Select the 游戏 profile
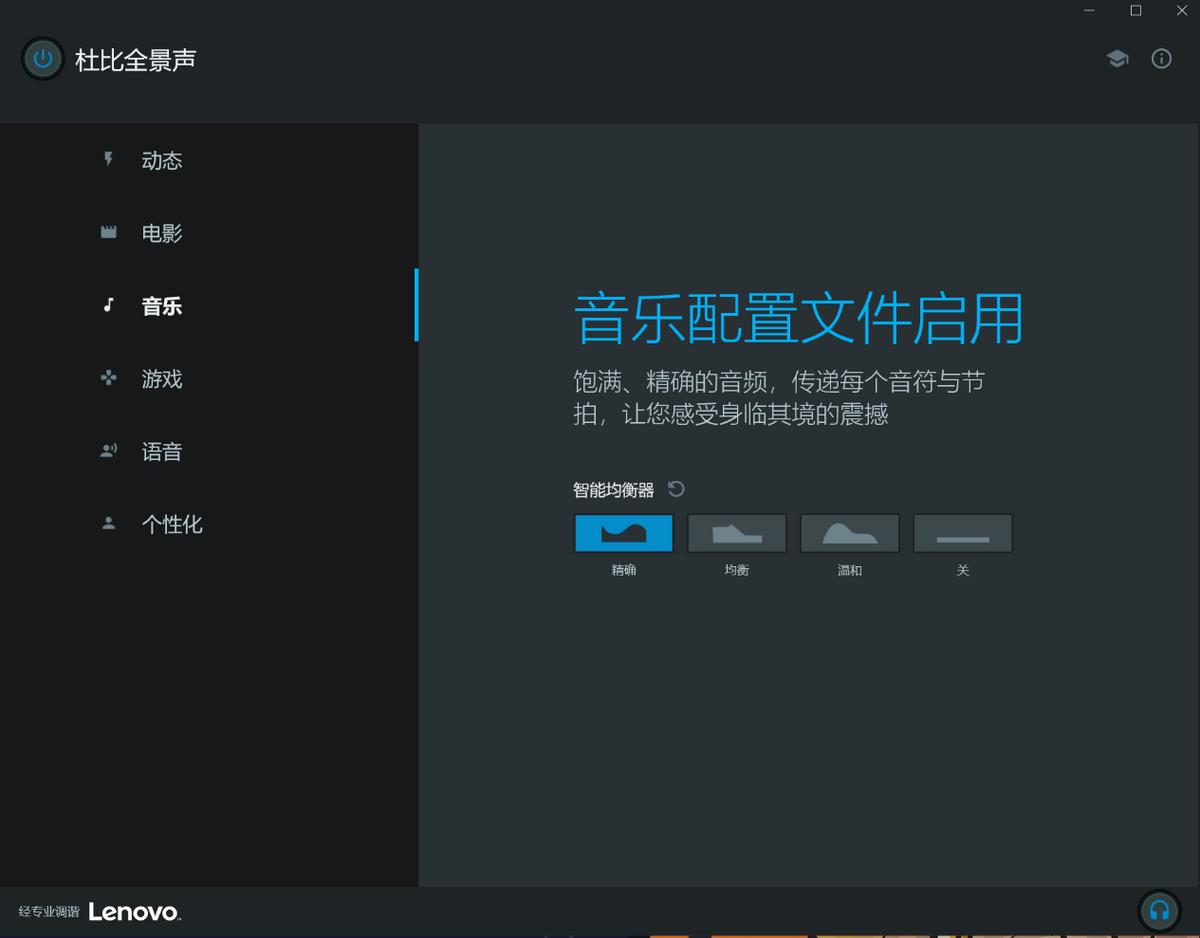Viewport: 1200px width, 938px height. pos(208,379)
